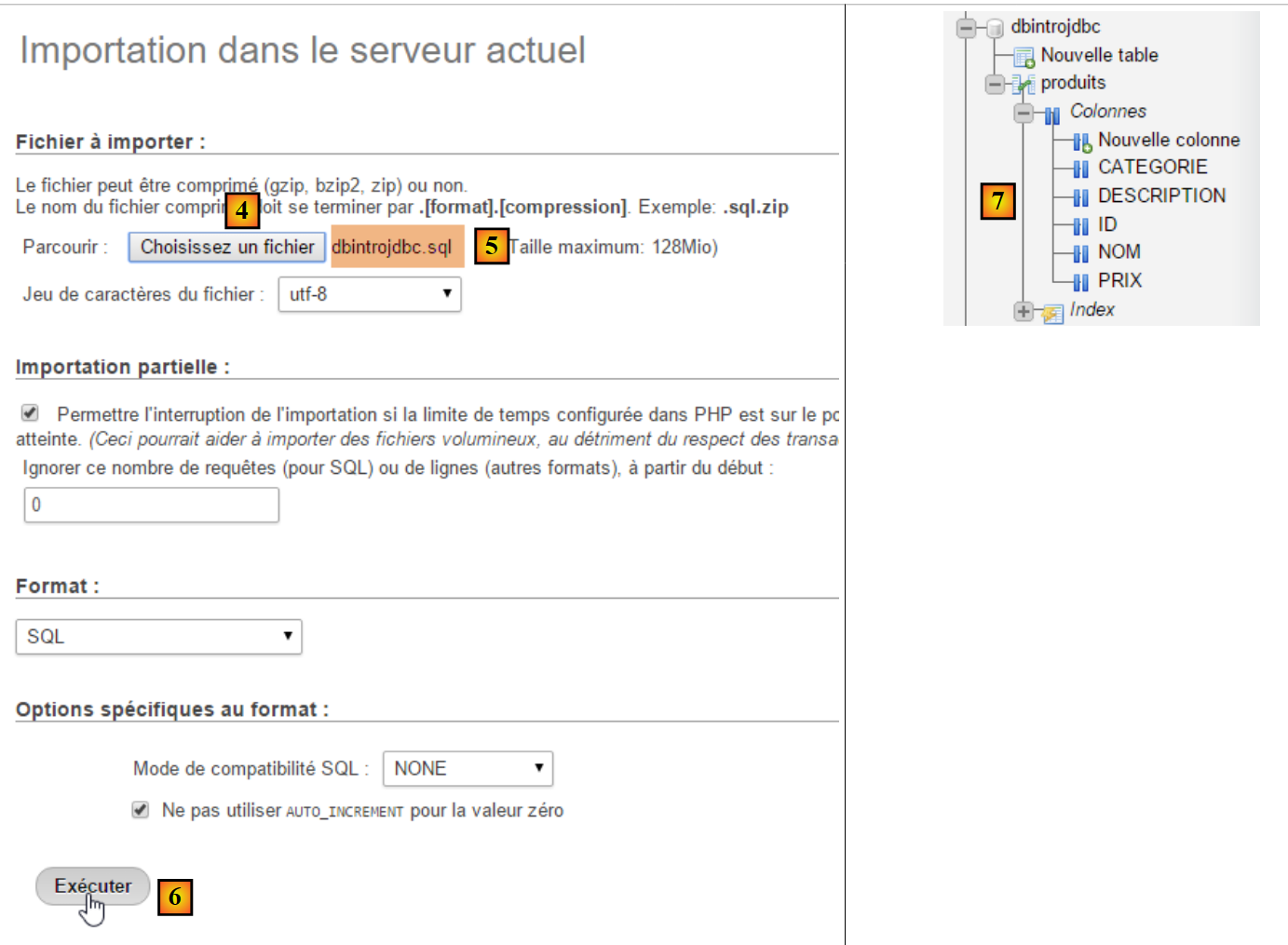Toggle the AUTO_INCREMENT zero value checkbox
Screen dimensions: 1288x945
click(141, 810)
